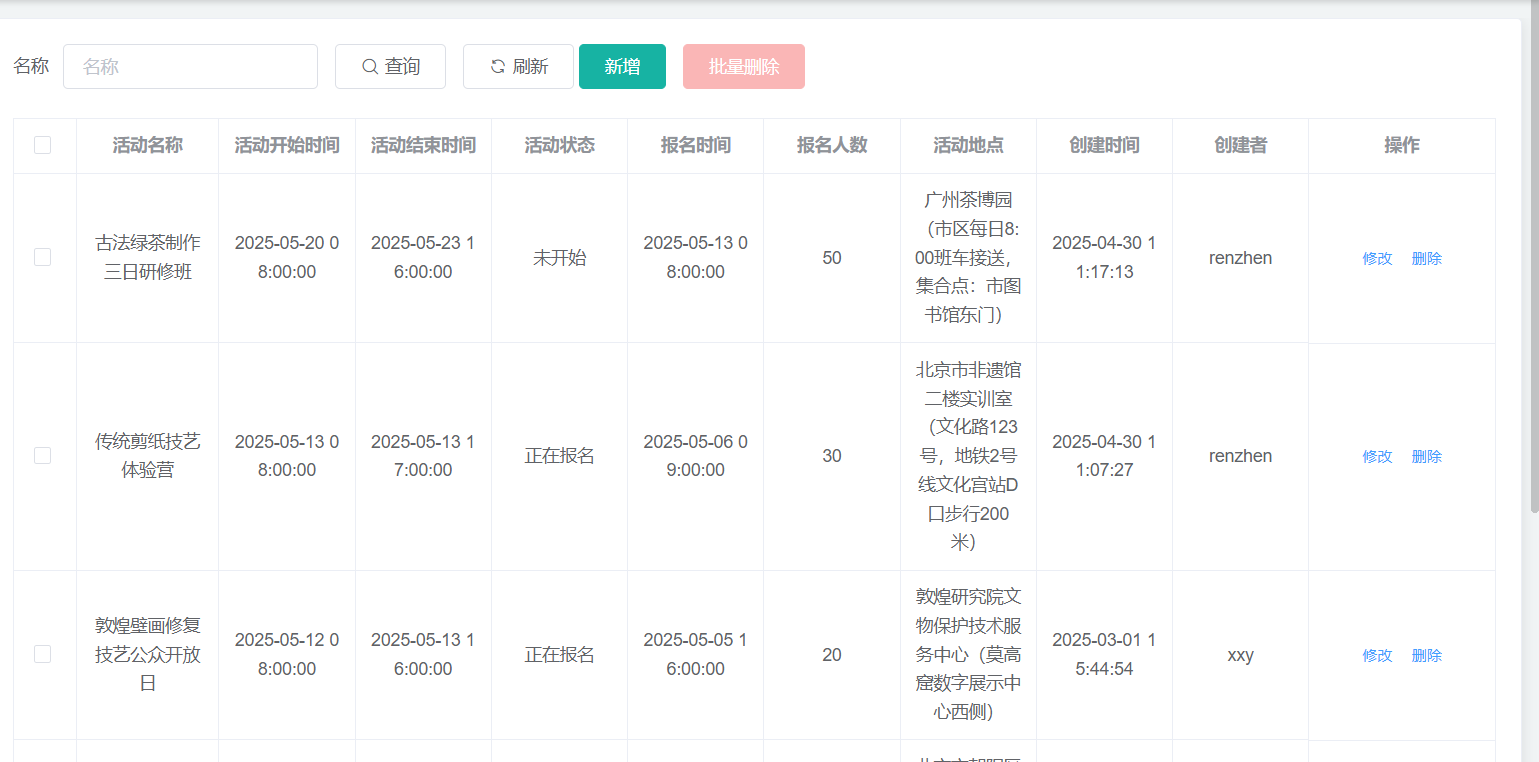Click 删除 for 敦煌壁画修复技艺公众开放日
1539x762 pixels.
click(1427, 655)
